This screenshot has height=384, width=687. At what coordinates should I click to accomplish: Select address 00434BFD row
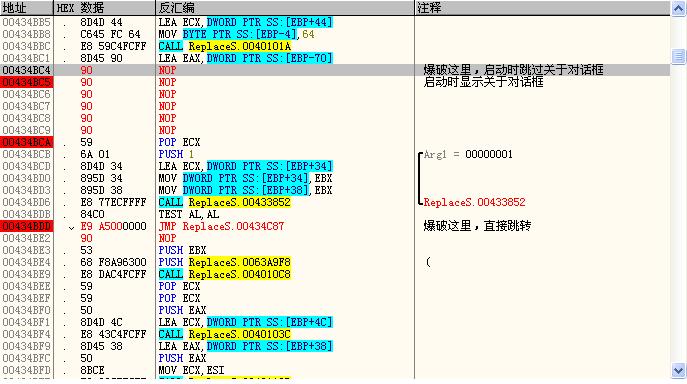[x=27, y=370]
